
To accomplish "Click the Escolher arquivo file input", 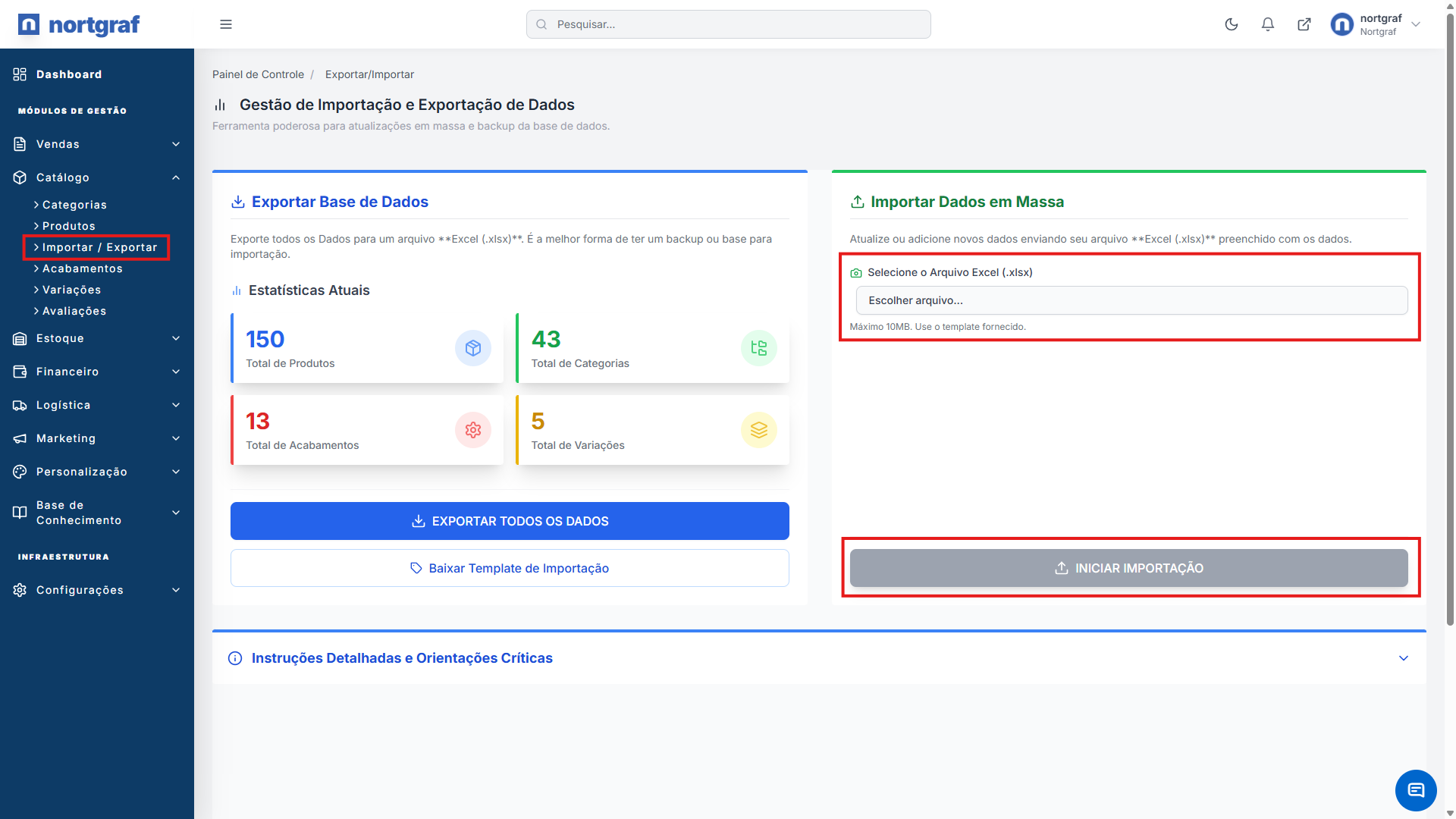I will pos(1131,300).
